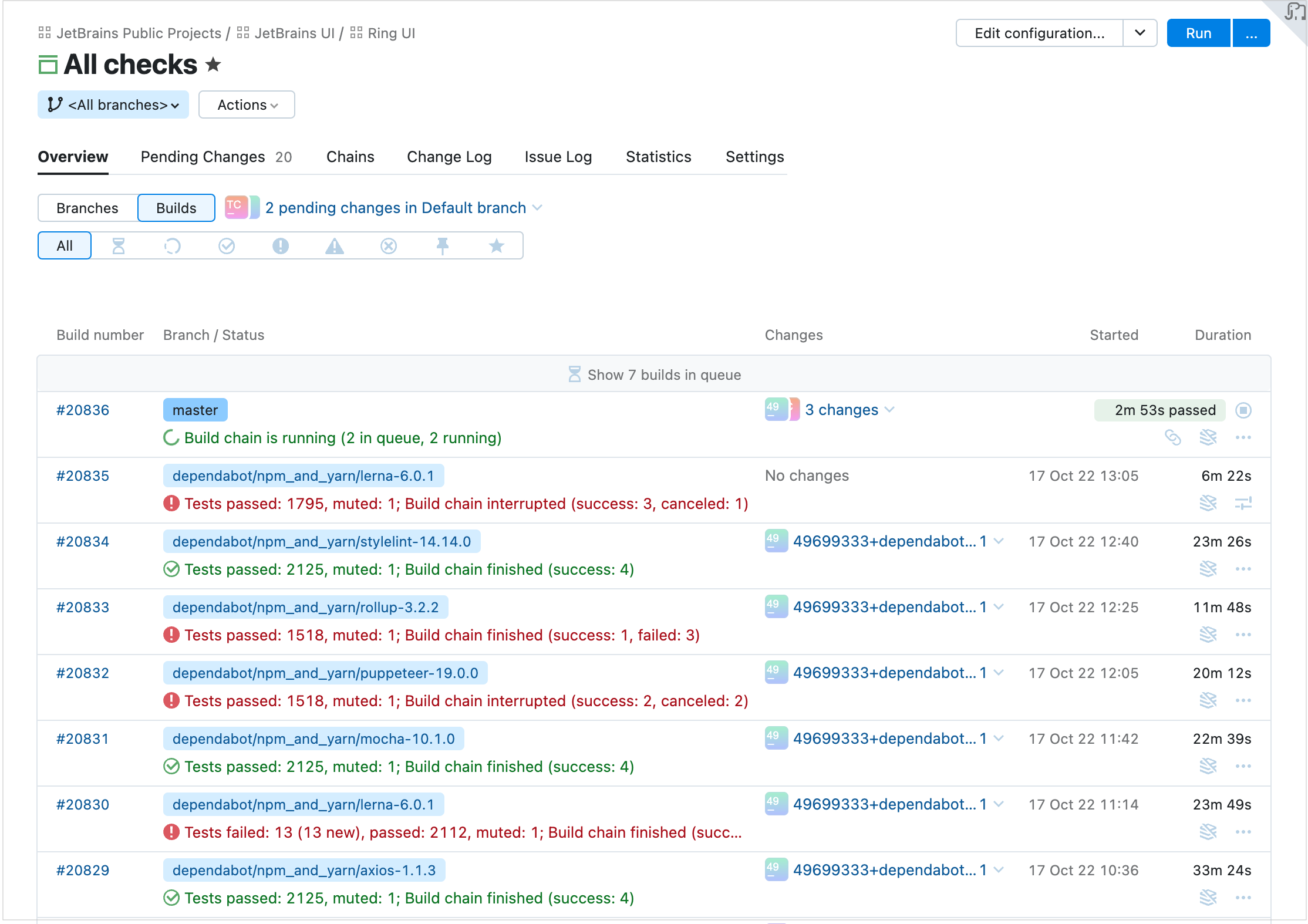Toggle favorite star next to All checks

[x=213, y=65]
